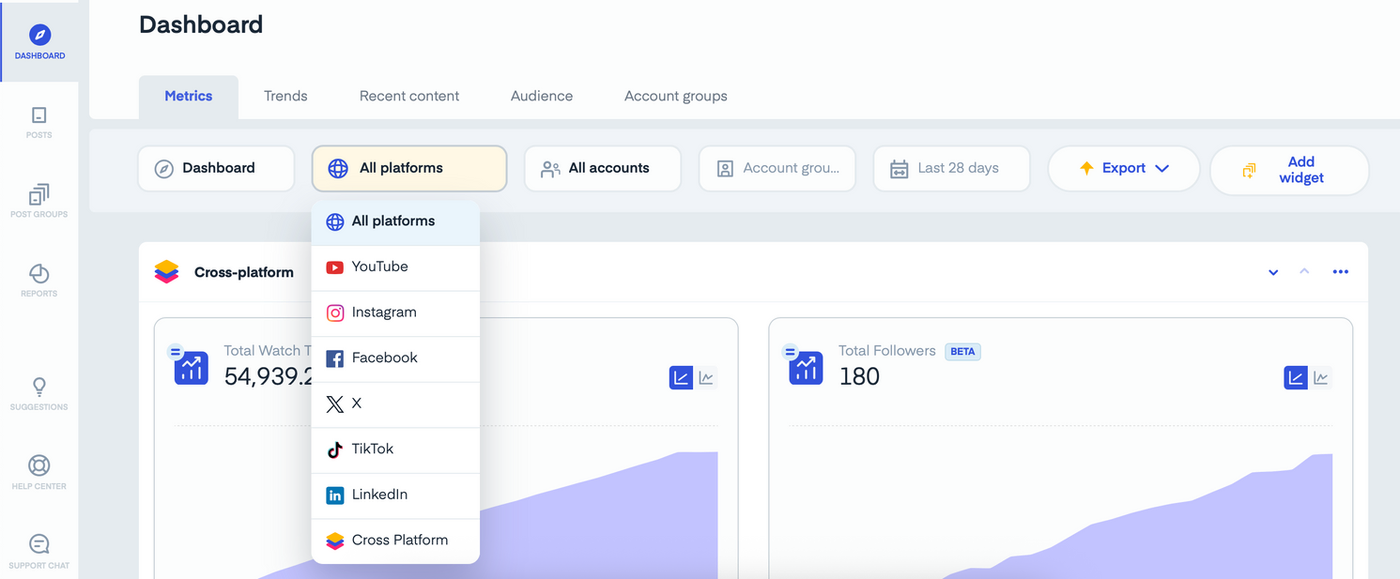Image resolution: width=1400 pixels, height=579 pixels.
Task: Select Instagram from the platform list
Action: click(396, 313)
